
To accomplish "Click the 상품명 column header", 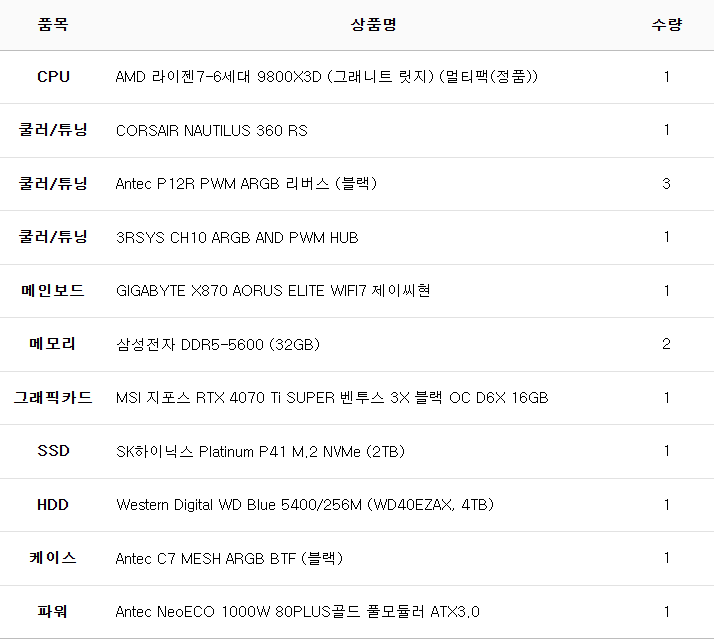I will point(374,24).
